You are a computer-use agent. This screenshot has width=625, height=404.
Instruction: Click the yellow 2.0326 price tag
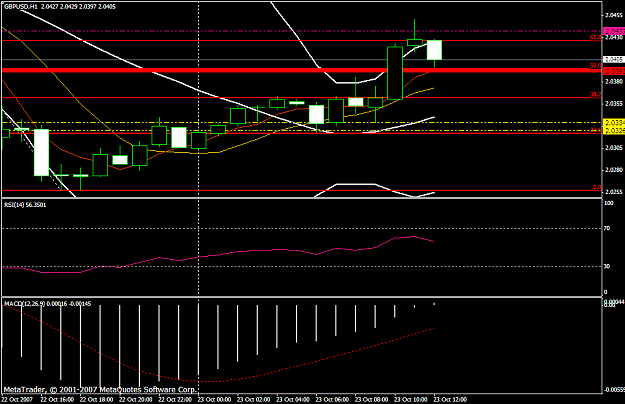pyautogui.click(x=614, y=130)
